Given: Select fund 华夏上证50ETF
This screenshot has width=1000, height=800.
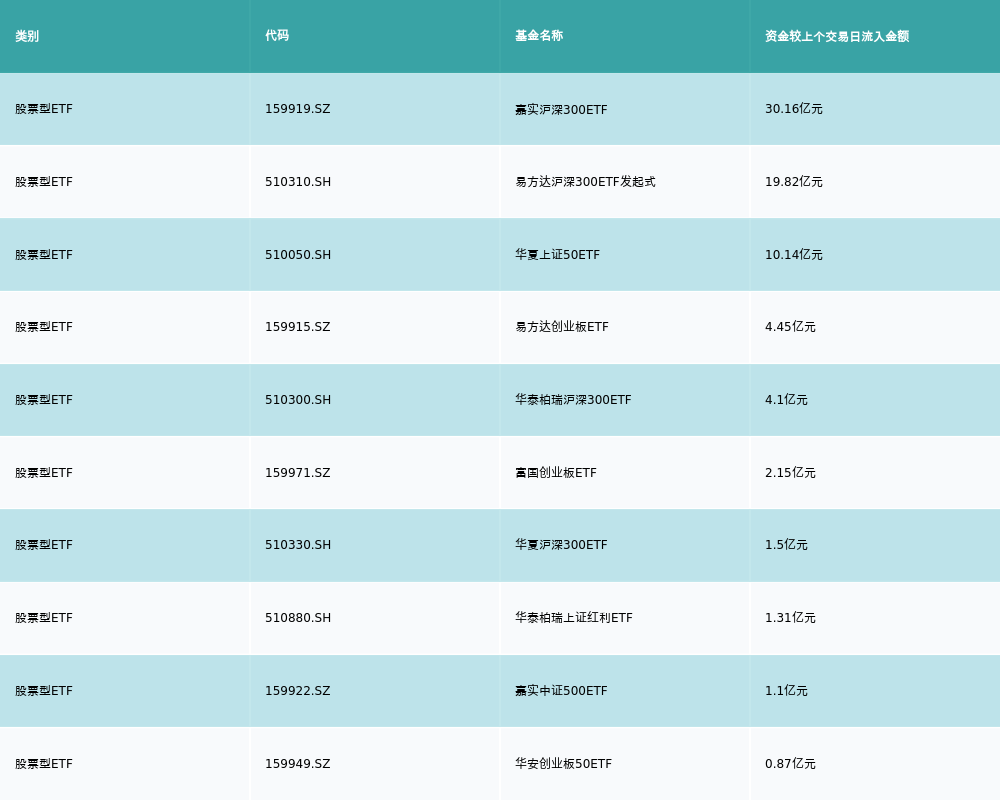Looking at the screenshot, I should 557,255.
